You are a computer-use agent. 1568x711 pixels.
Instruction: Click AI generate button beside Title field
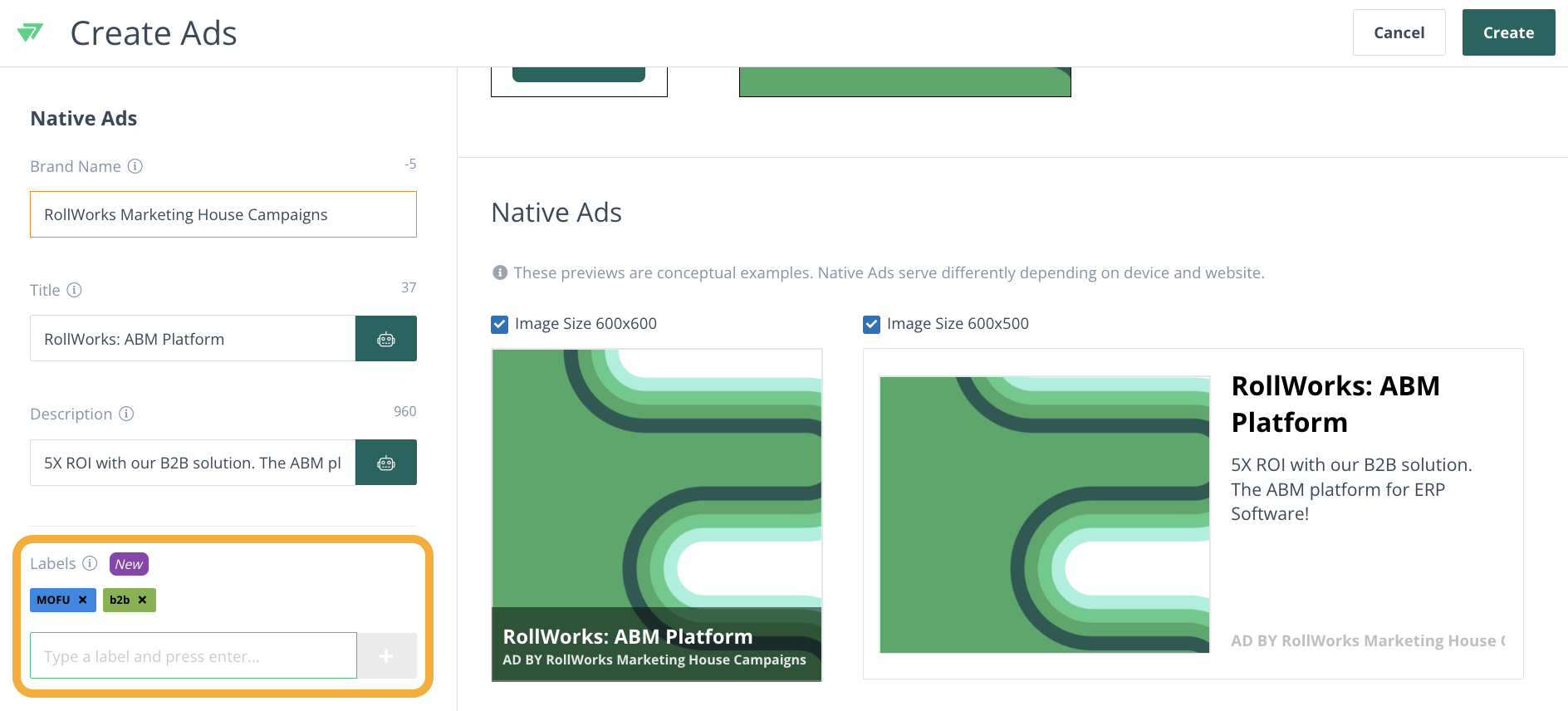pyautogui.click(x=386, y=339)
